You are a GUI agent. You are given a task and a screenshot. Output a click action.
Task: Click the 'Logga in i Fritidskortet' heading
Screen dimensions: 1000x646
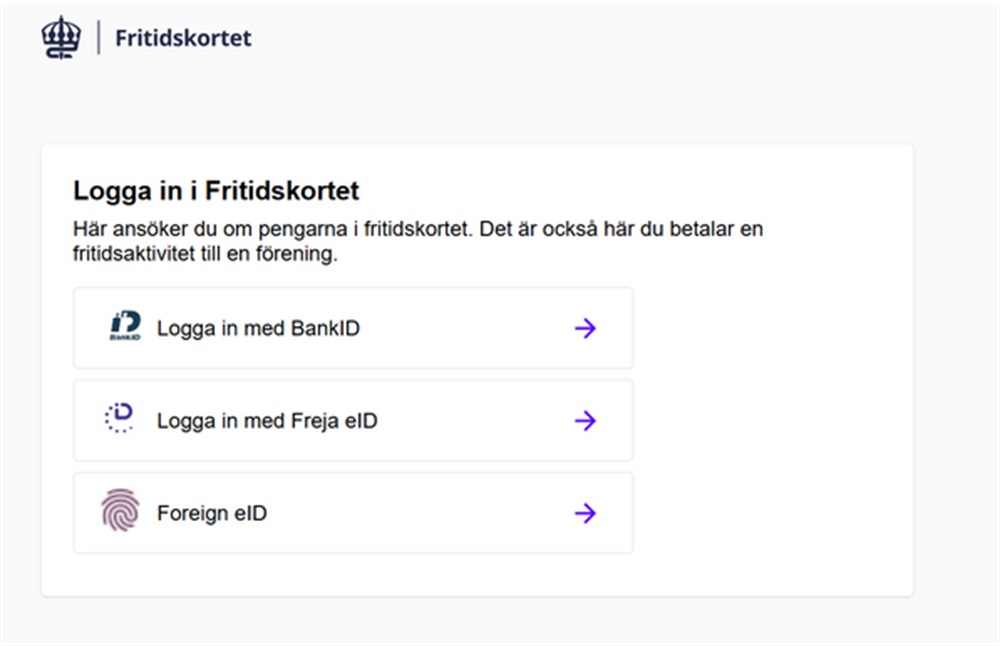tap(216, 190)
